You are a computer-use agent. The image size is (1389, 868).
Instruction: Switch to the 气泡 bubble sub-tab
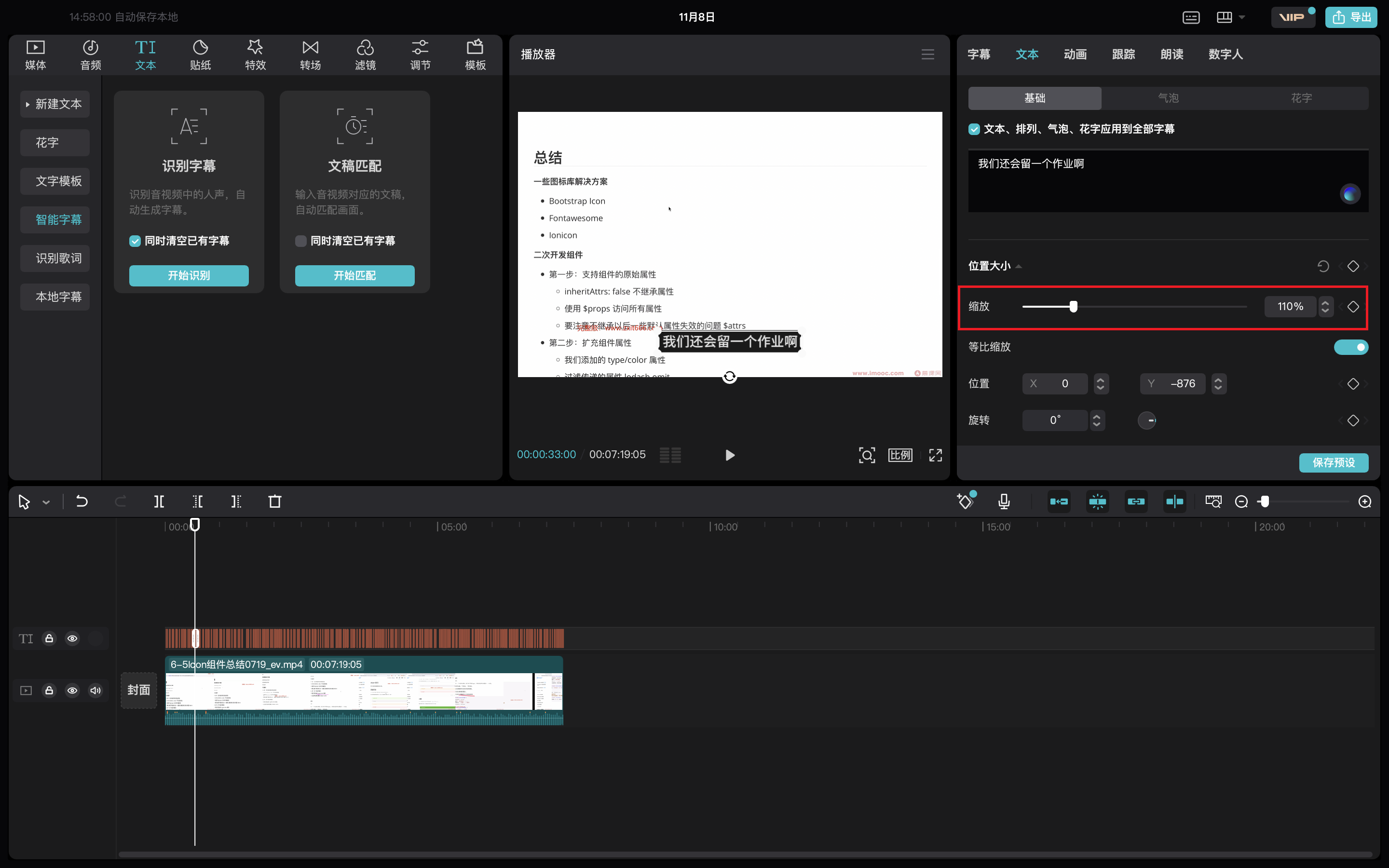coord(1168,98)
